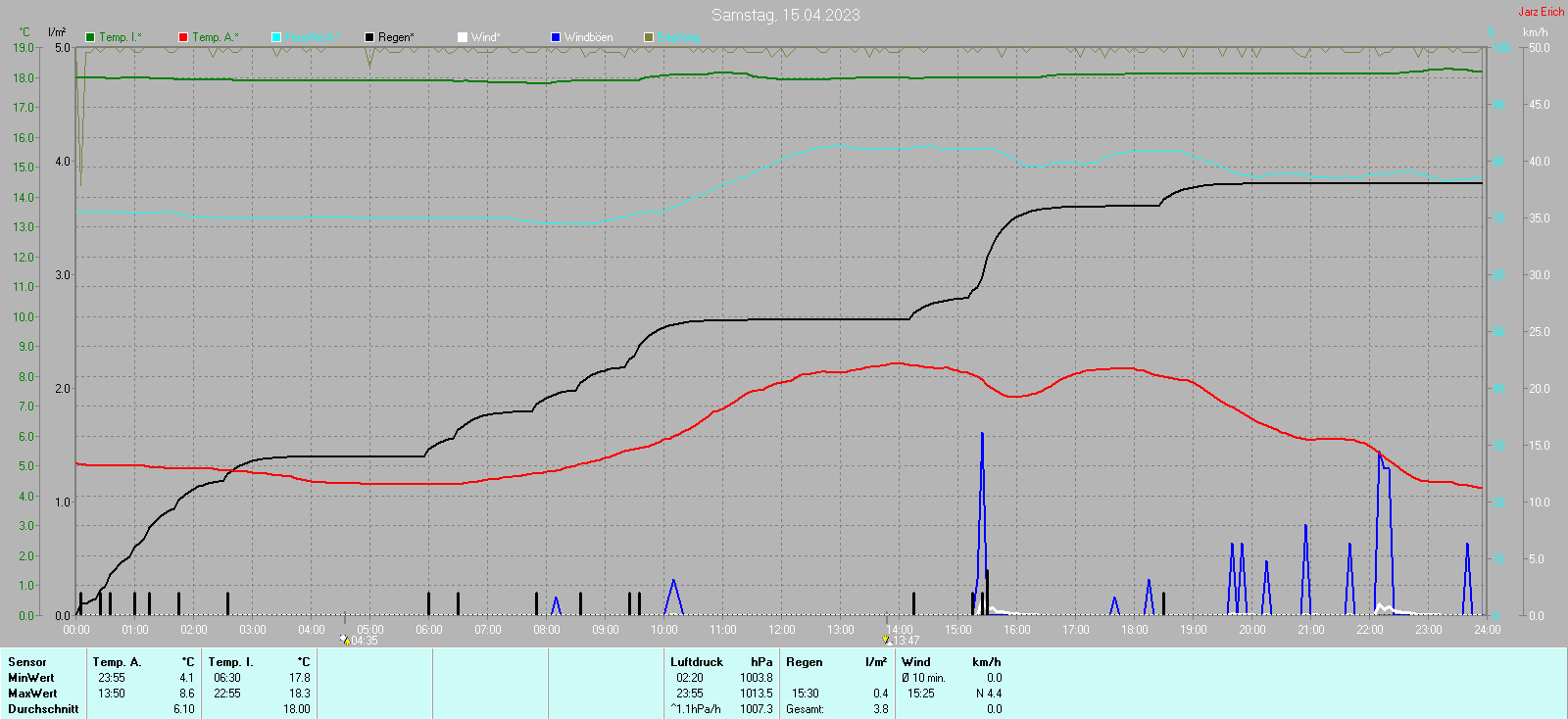
Task: Click the black Regen legend swatch
Action: tap(369, 37)
